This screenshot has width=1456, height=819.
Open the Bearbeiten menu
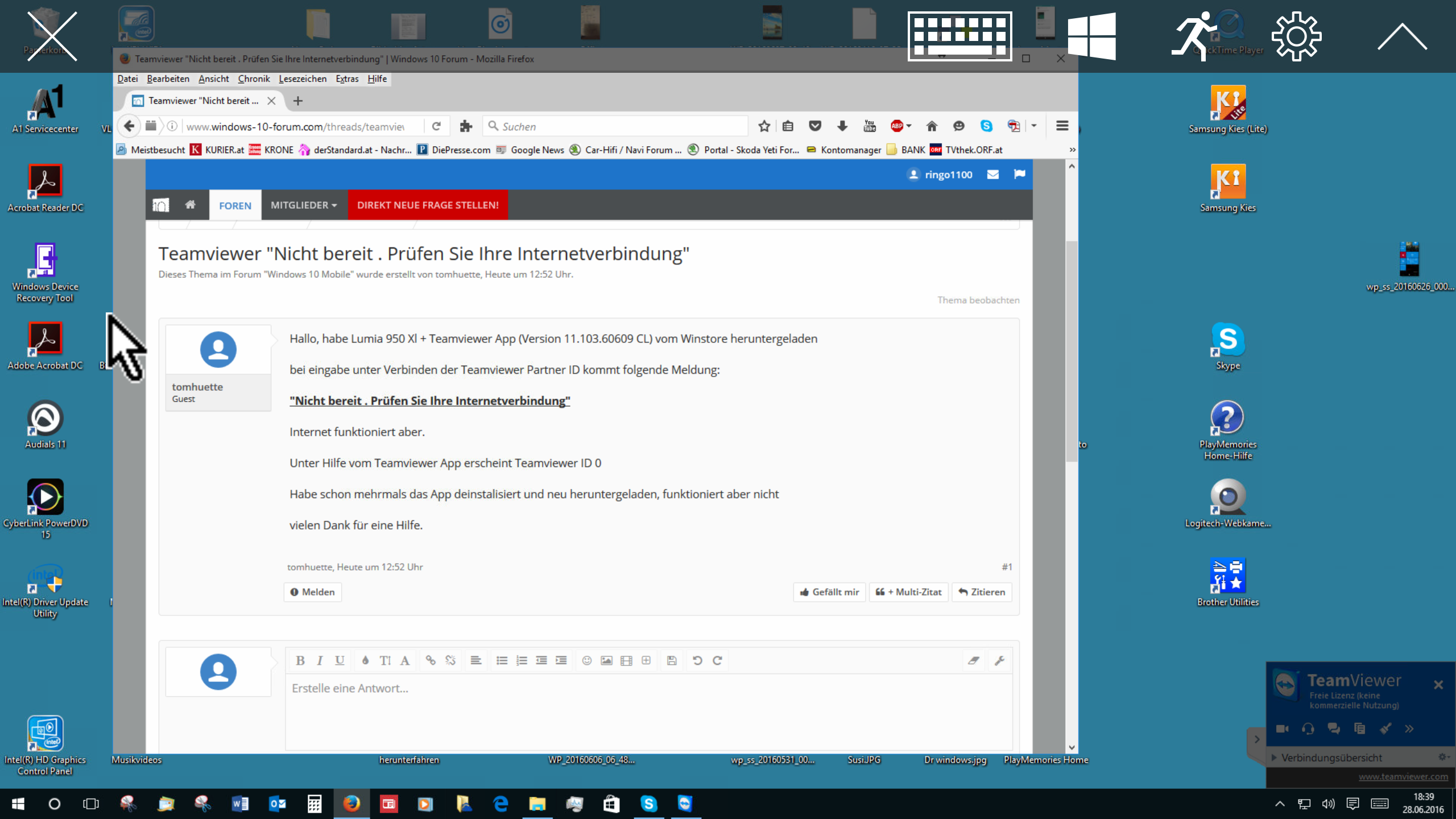(168, 78)
